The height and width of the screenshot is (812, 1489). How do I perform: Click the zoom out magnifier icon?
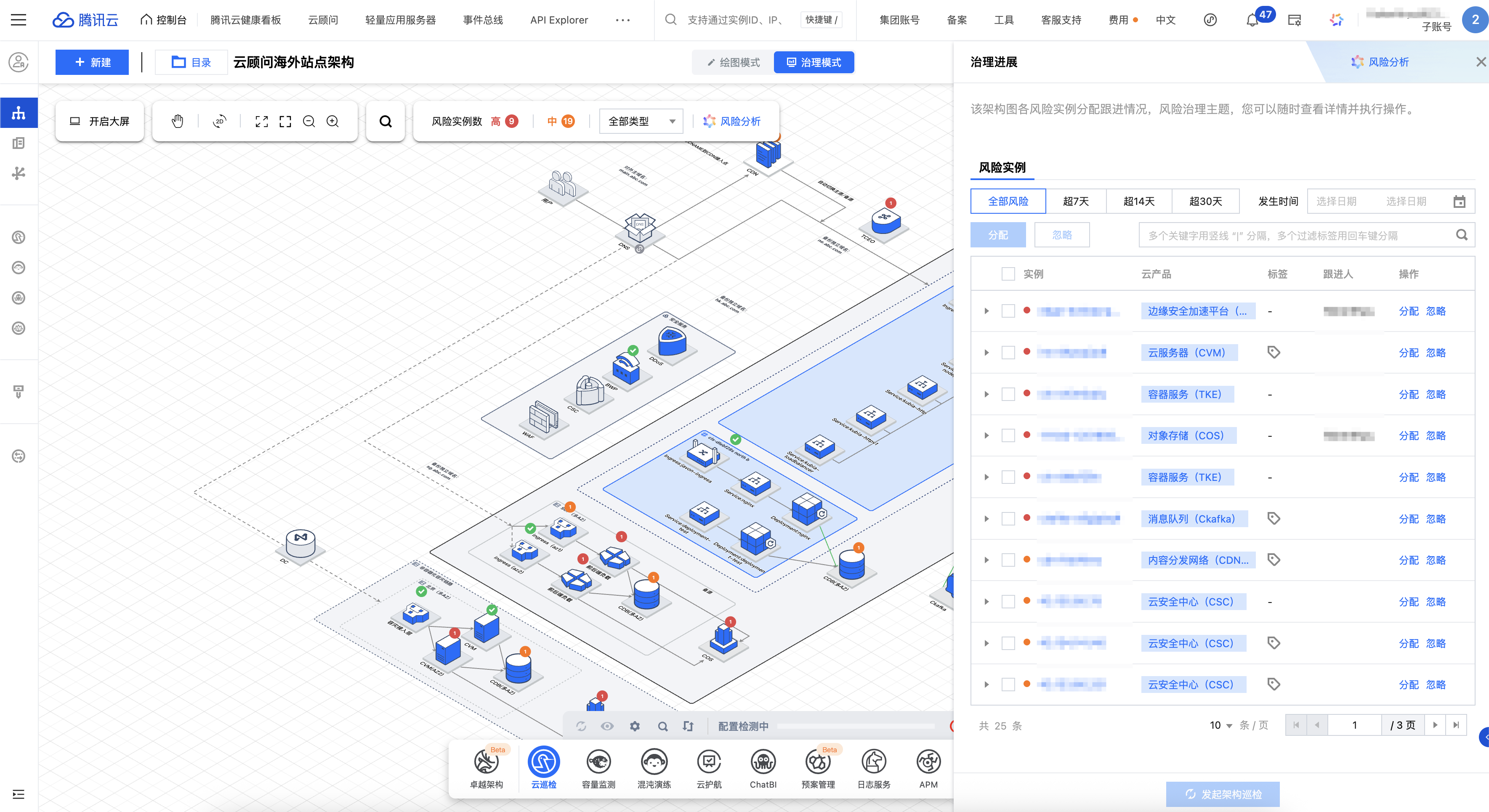309,121
